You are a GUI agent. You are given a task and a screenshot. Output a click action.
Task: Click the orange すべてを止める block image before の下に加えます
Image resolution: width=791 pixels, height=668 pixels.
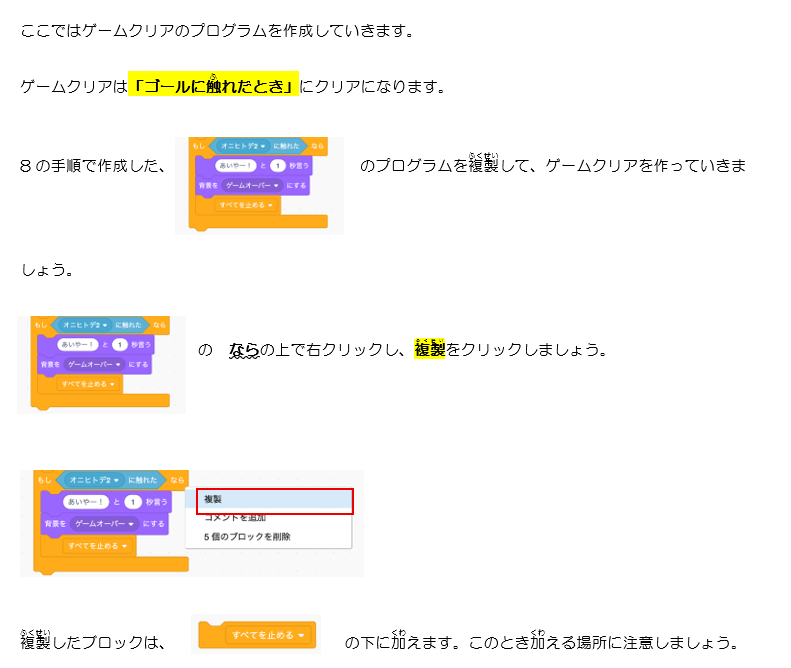pos(256,636)
